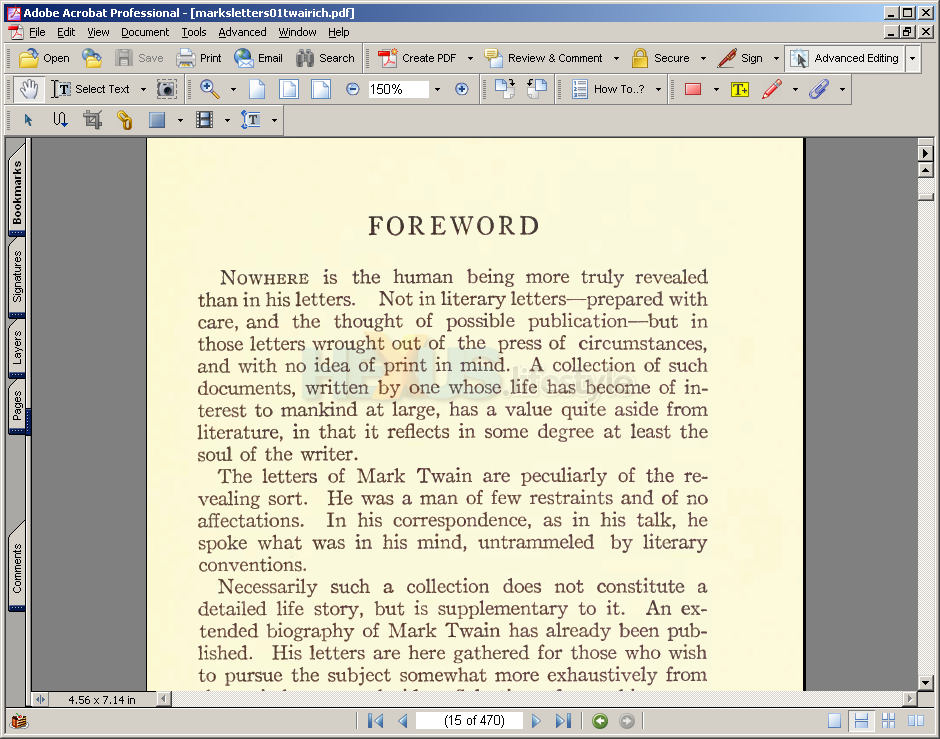The image size is (940, 739).
Task: Show the Comments navigation tab
Action: 17,567
